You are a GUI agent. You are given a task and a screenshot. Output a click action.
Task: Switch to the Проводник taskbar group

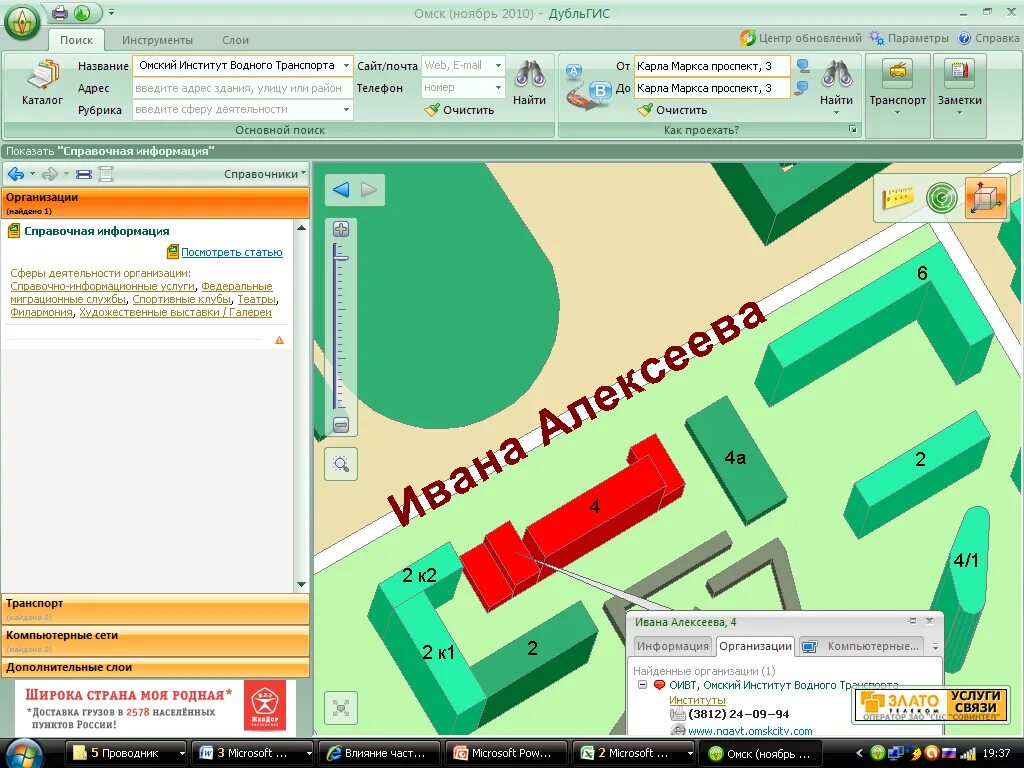tap(127, 753)
